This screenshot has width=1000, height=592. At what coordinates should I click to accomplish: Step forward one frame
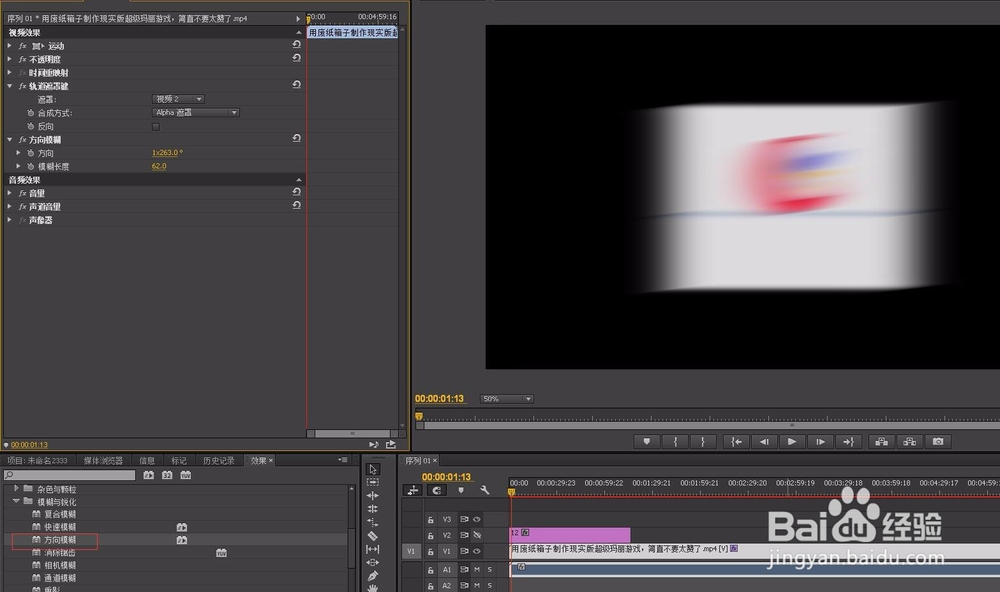(x=820, y=441)
